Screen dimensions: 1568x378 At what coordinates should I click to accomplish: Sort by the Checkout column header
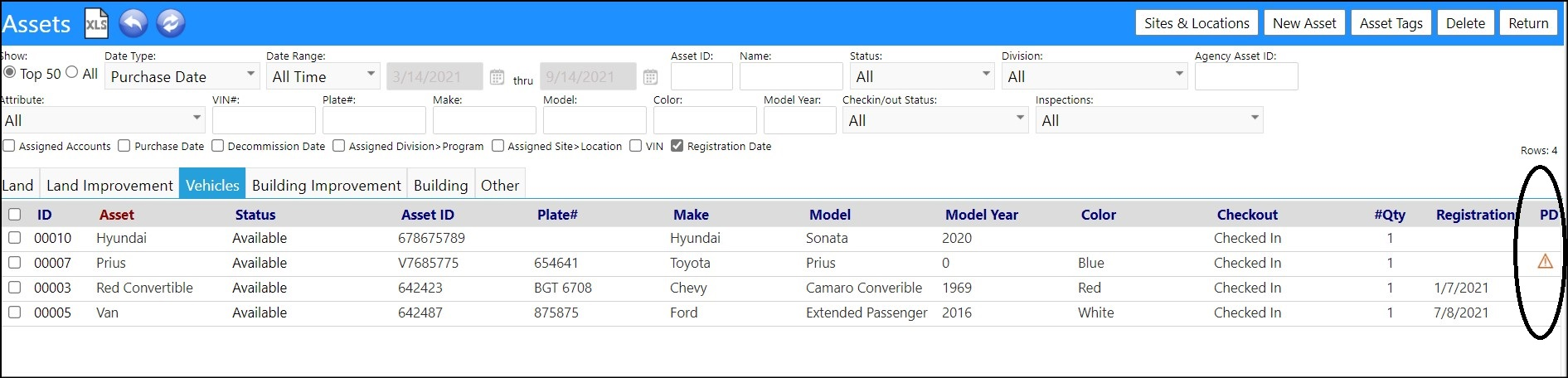coord(1247,215)
